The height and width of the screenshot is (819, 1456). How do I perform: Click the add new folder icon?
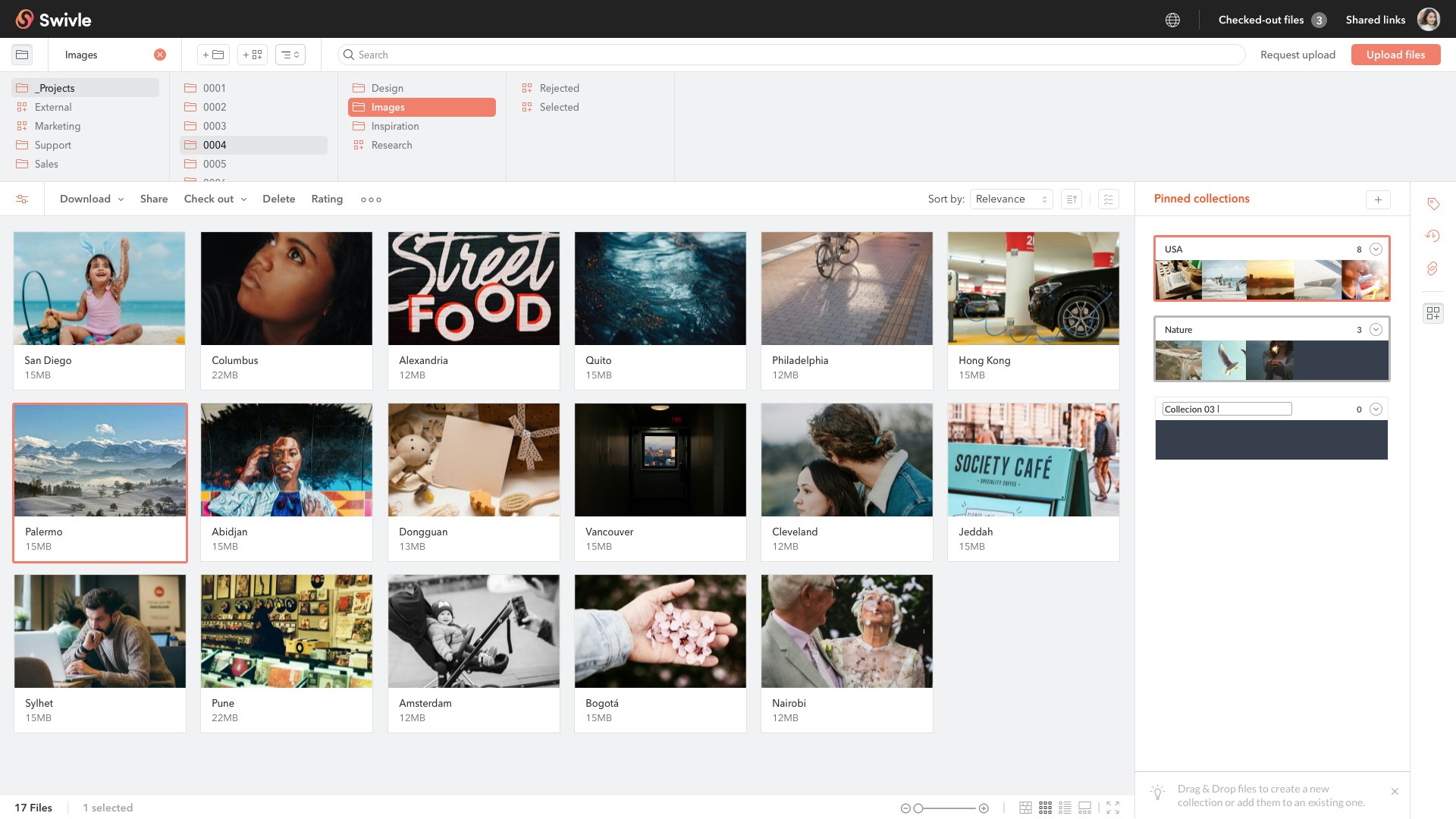coord(213,55)
